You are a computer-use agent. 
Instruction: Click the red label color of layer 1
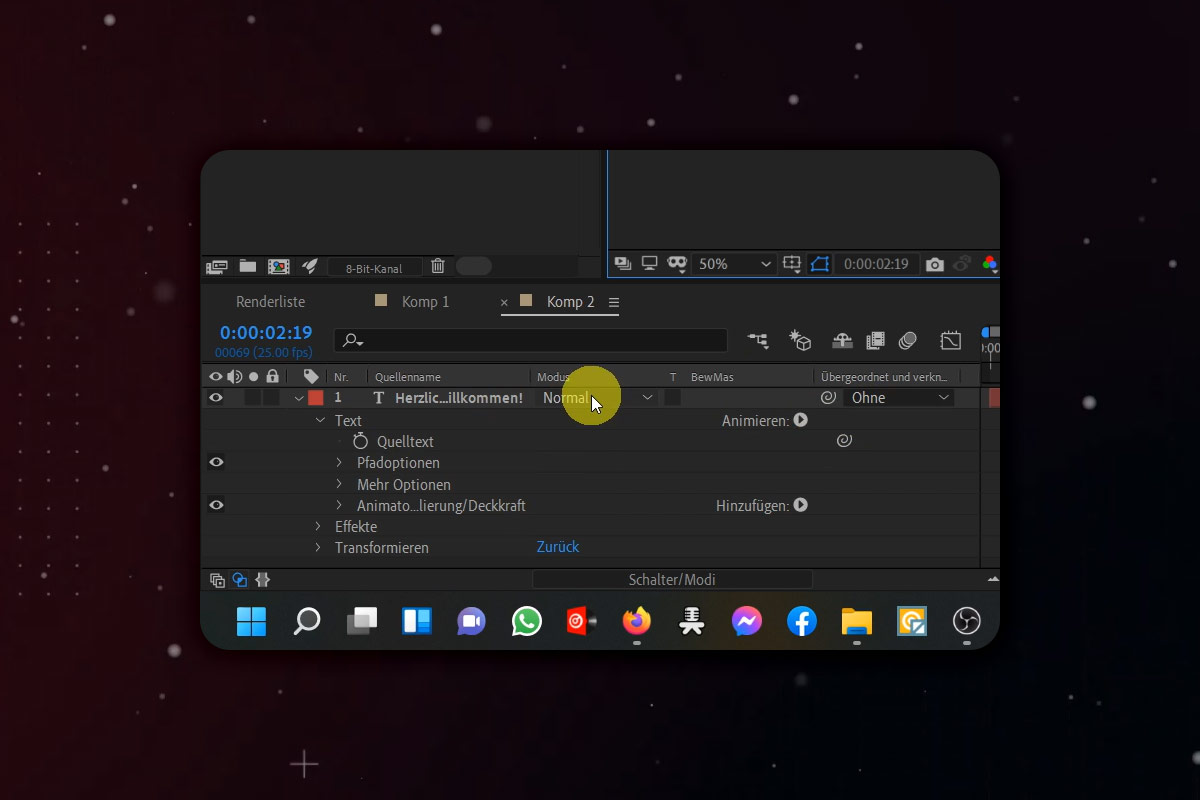point(316,398)
